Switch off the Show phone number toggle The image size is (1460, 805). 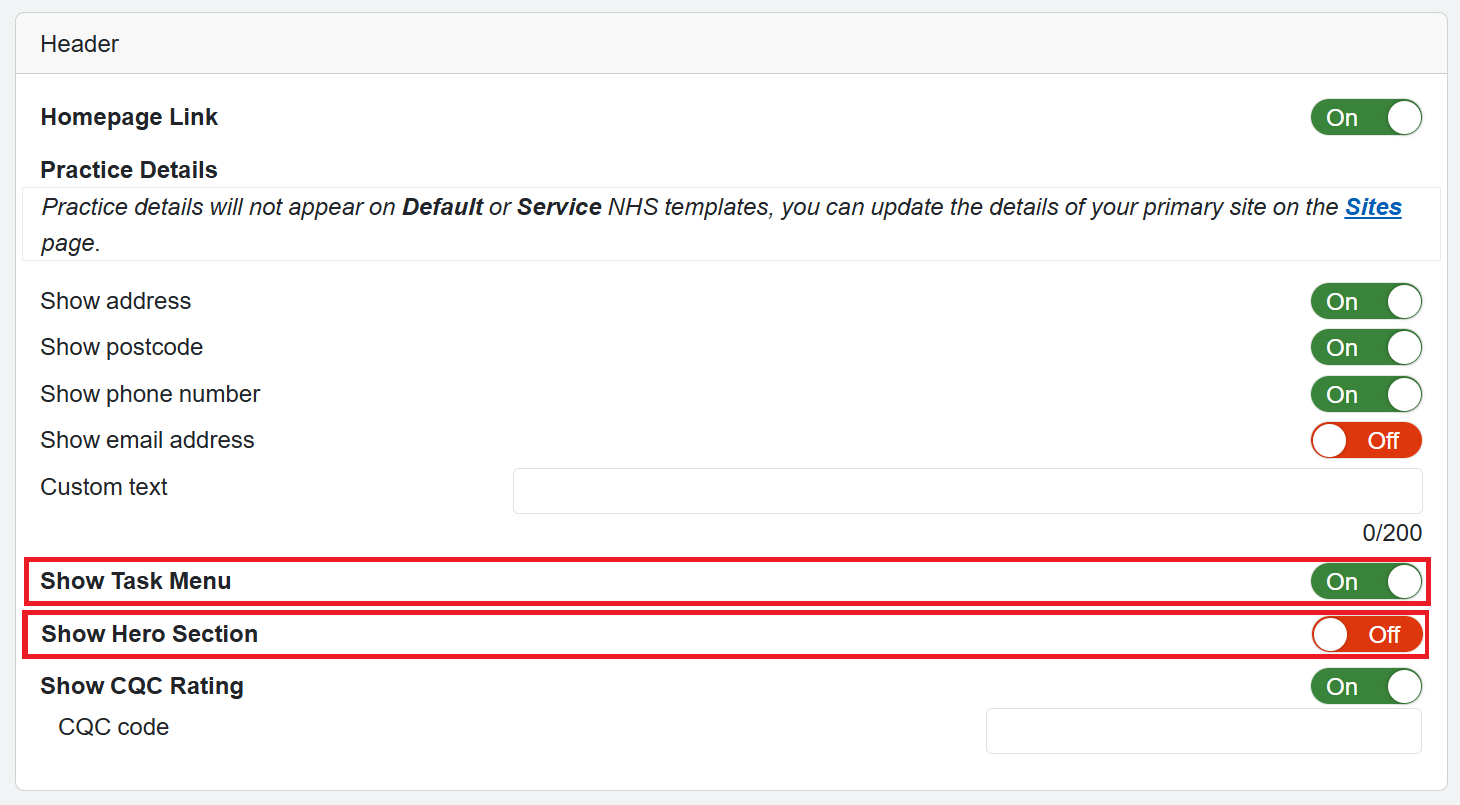click(x=1366, y=394)
